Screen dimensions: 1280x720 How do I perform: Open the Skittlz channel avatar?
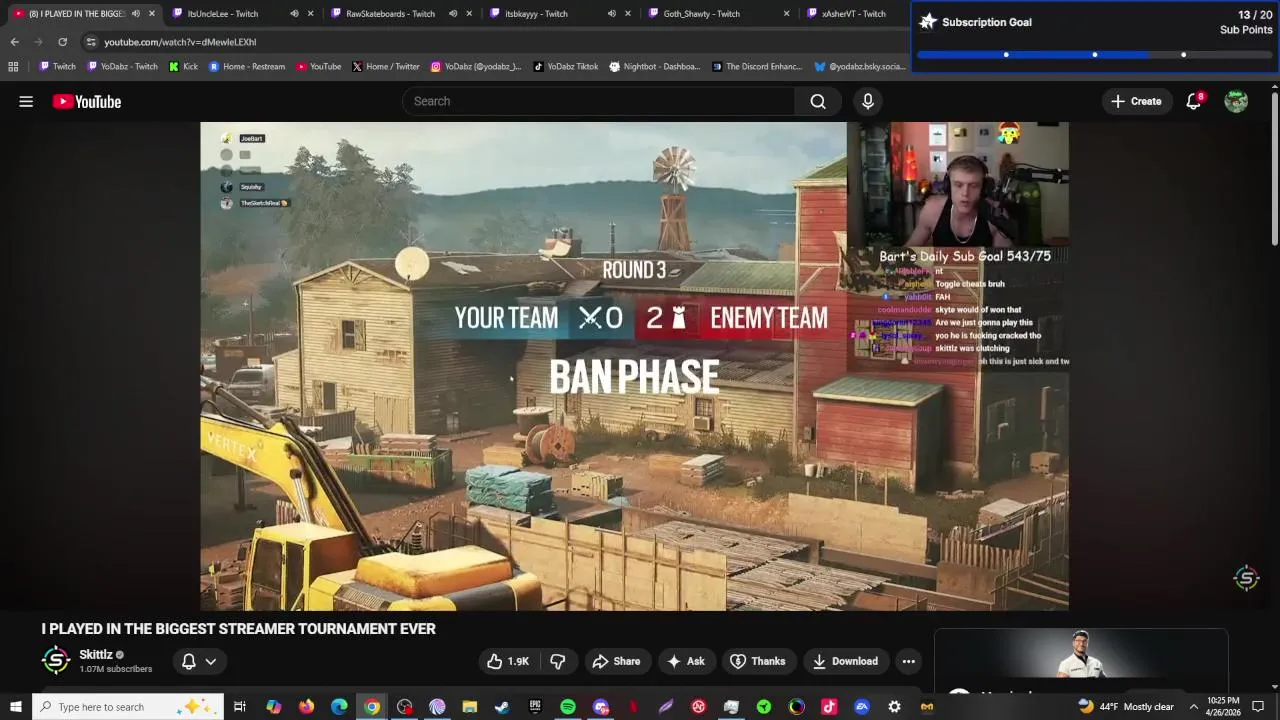click(x=56, y=660)
